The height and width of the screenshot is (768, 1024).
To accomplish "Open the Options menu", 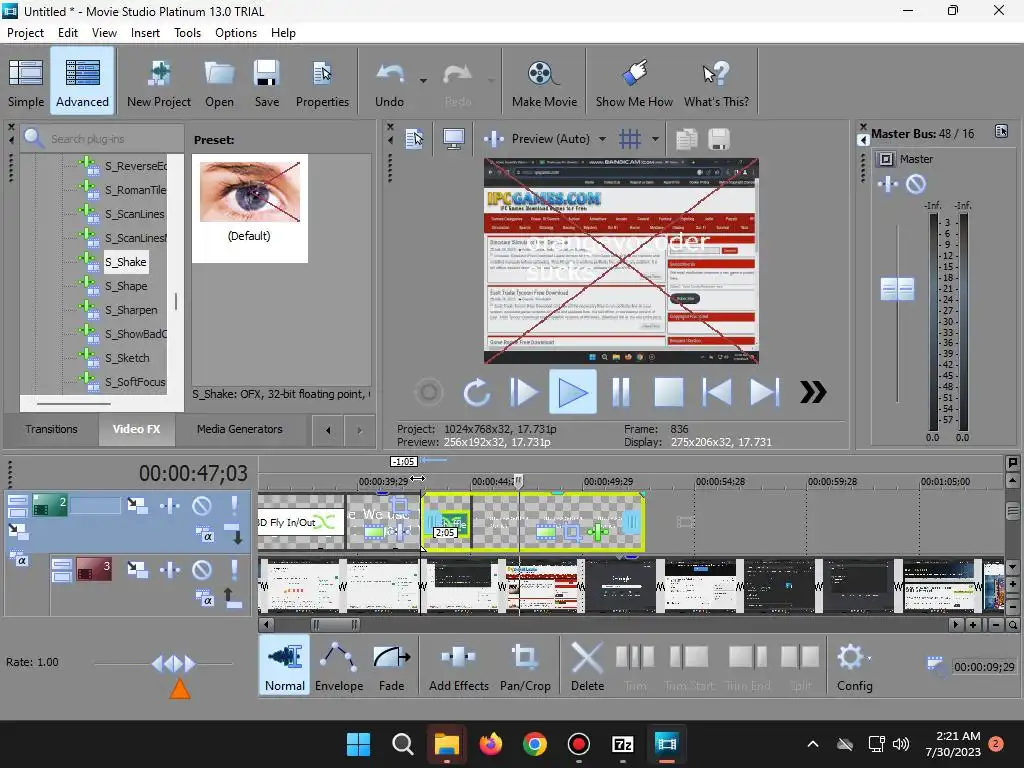I will [x=236, y=33].
